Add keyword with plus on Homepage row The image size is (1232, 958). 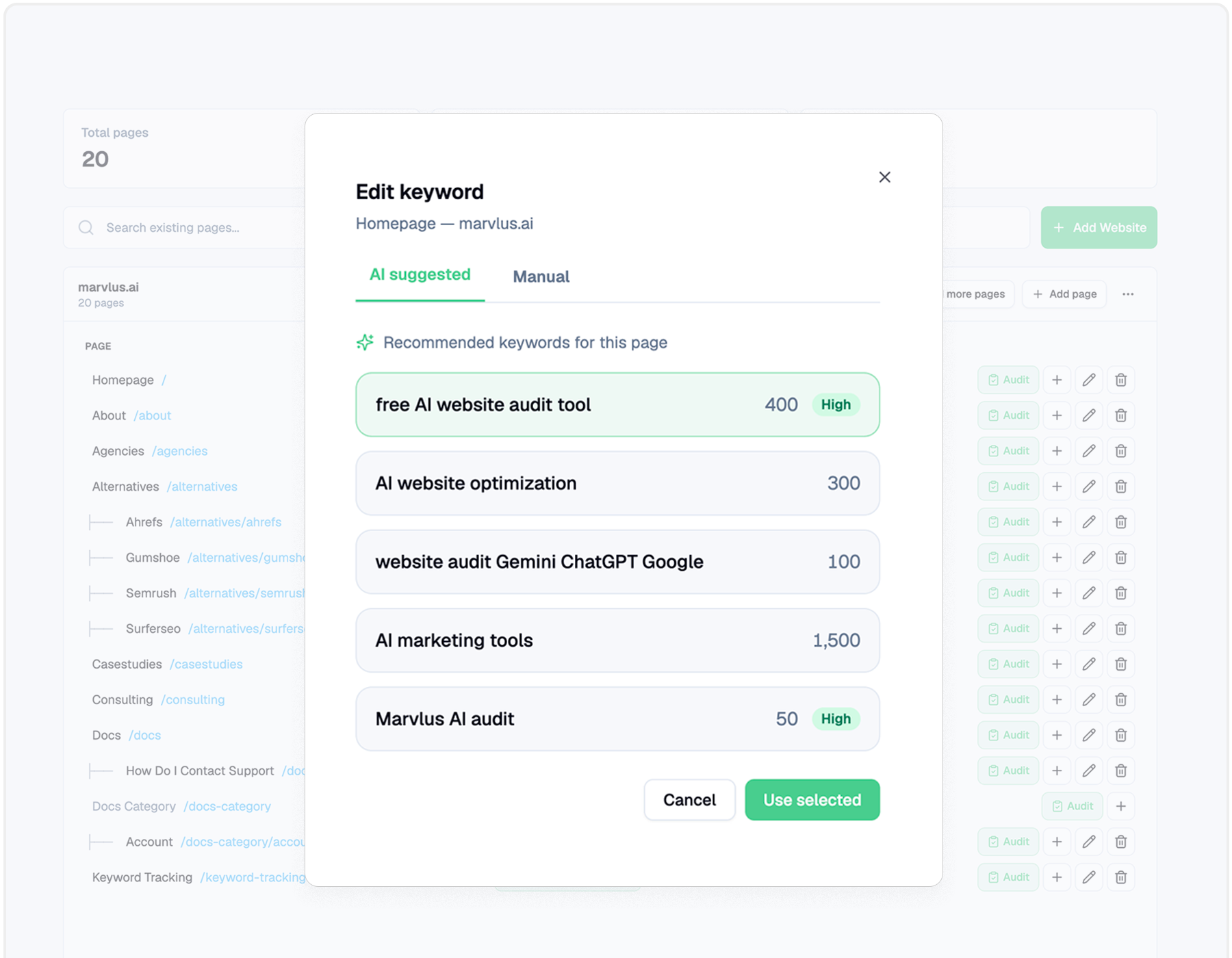coord(1057,380)
